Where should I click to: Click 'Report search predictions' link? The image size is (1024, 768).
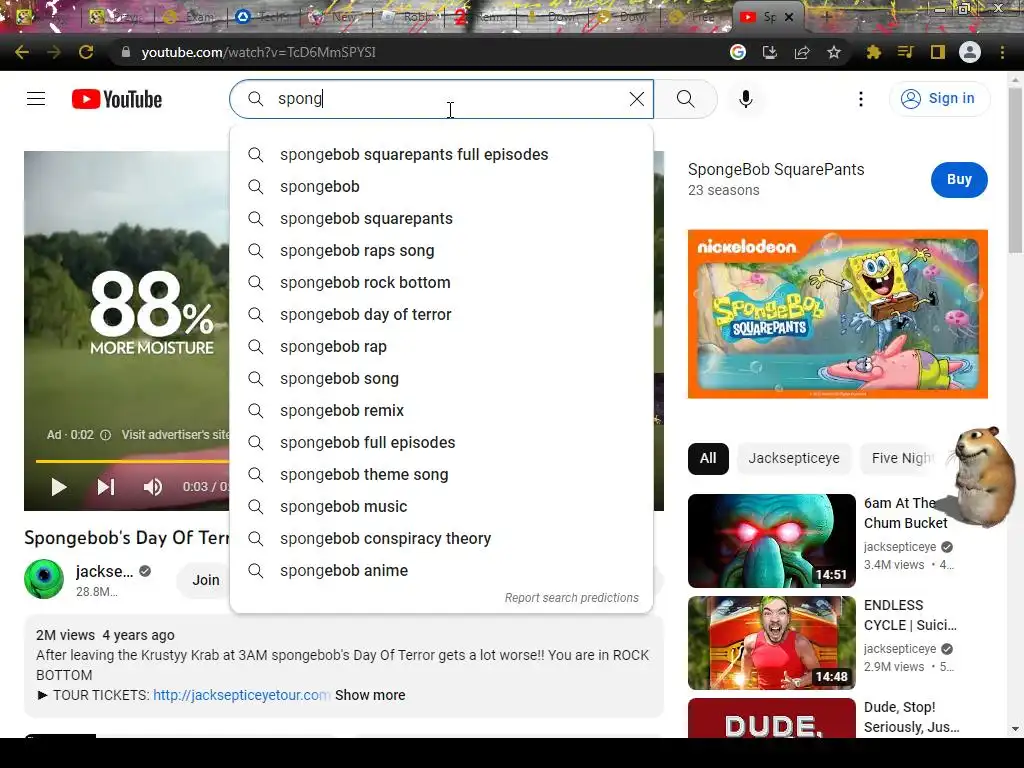(571, 598)
